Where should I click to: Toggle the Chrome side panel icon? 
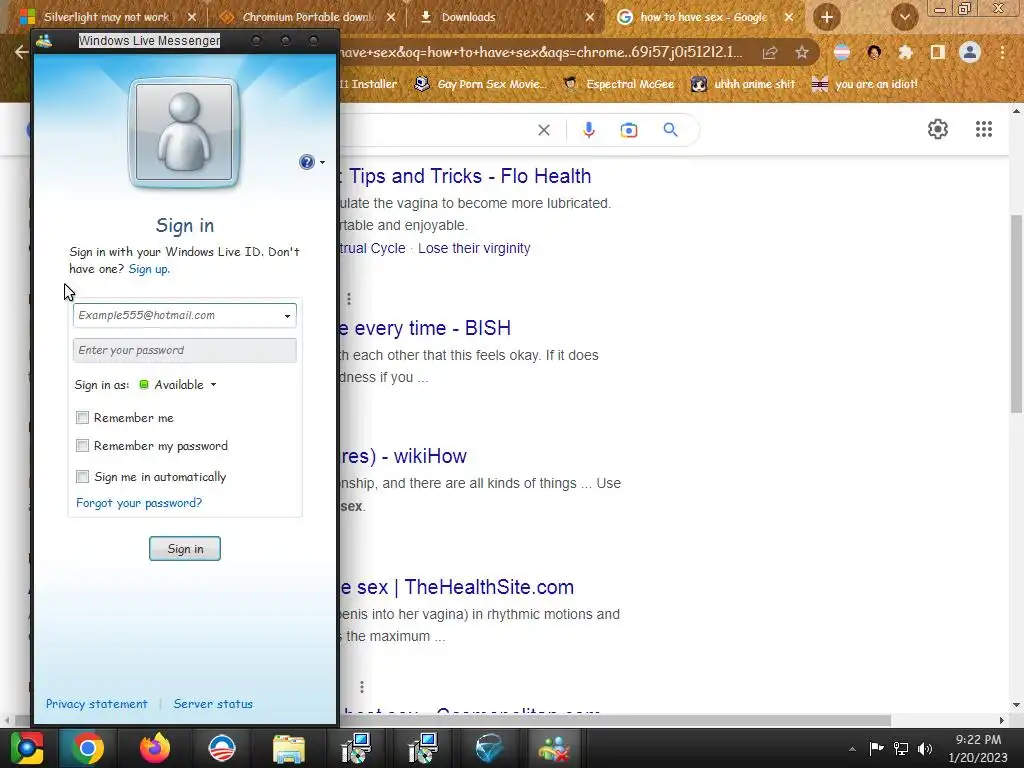938,52
